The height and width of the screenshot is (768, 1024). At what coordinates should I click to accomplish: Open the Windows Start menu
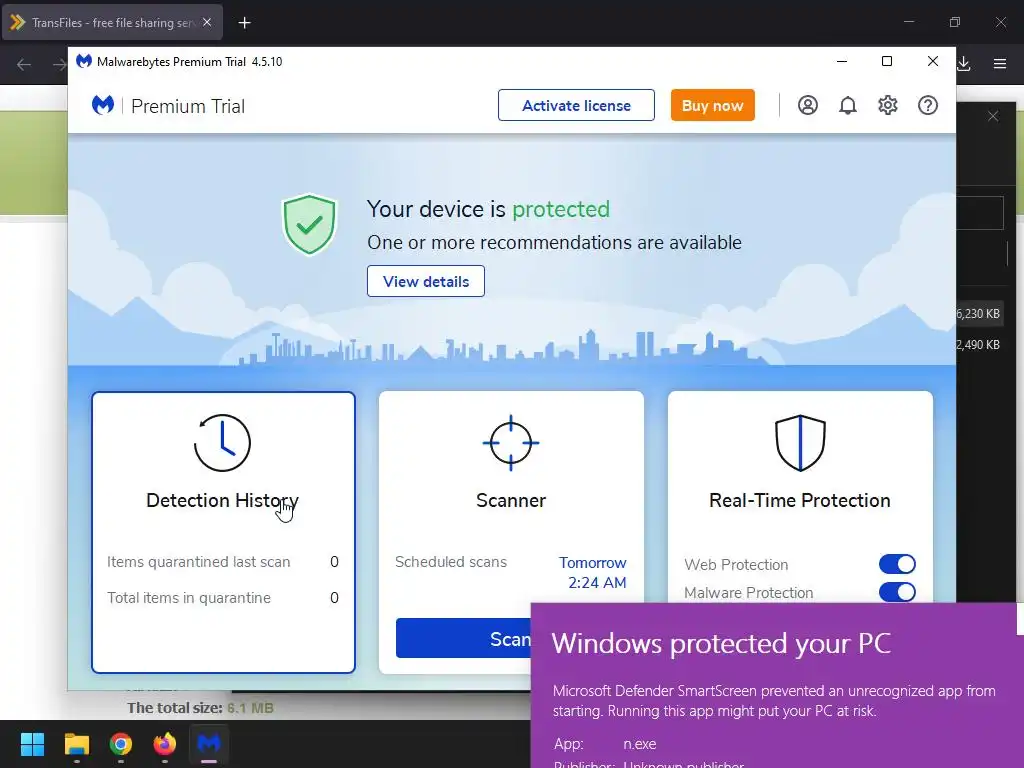32,744
